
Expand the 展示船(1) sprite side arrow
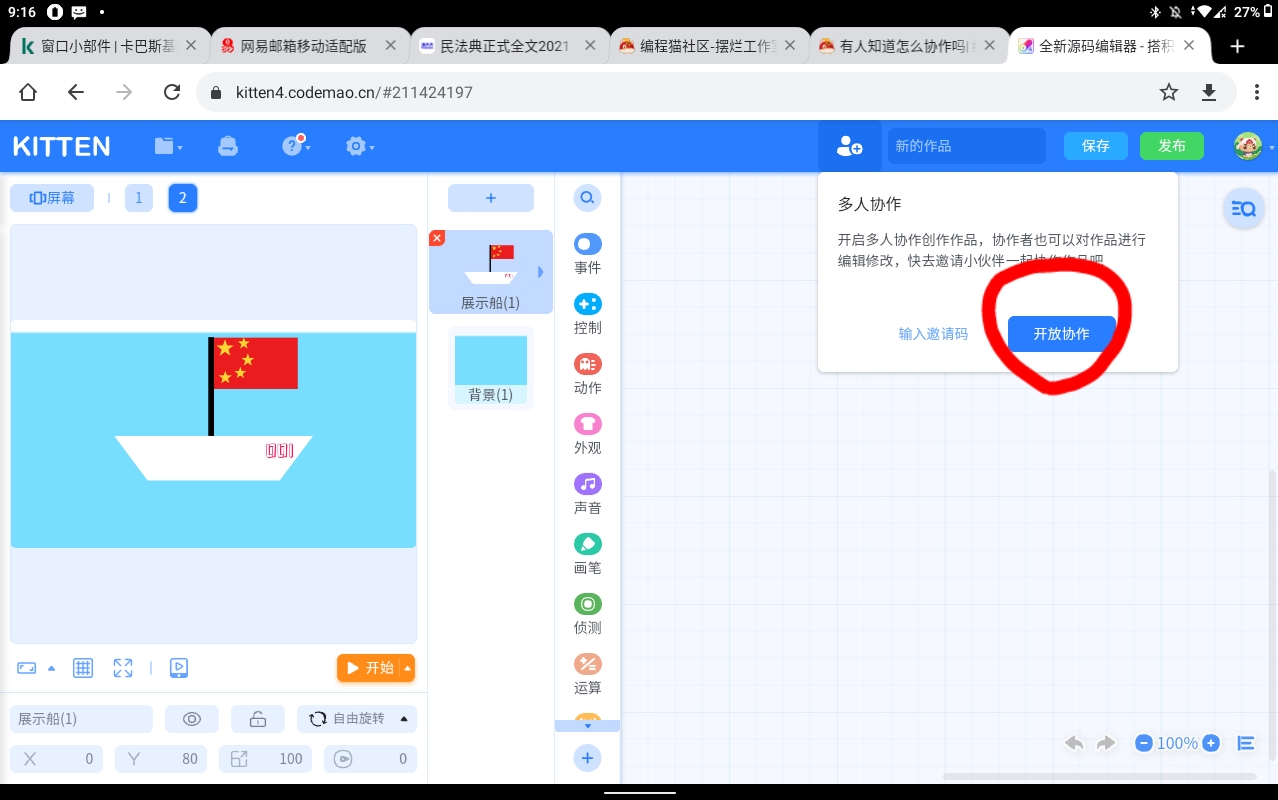pos(541,272)
